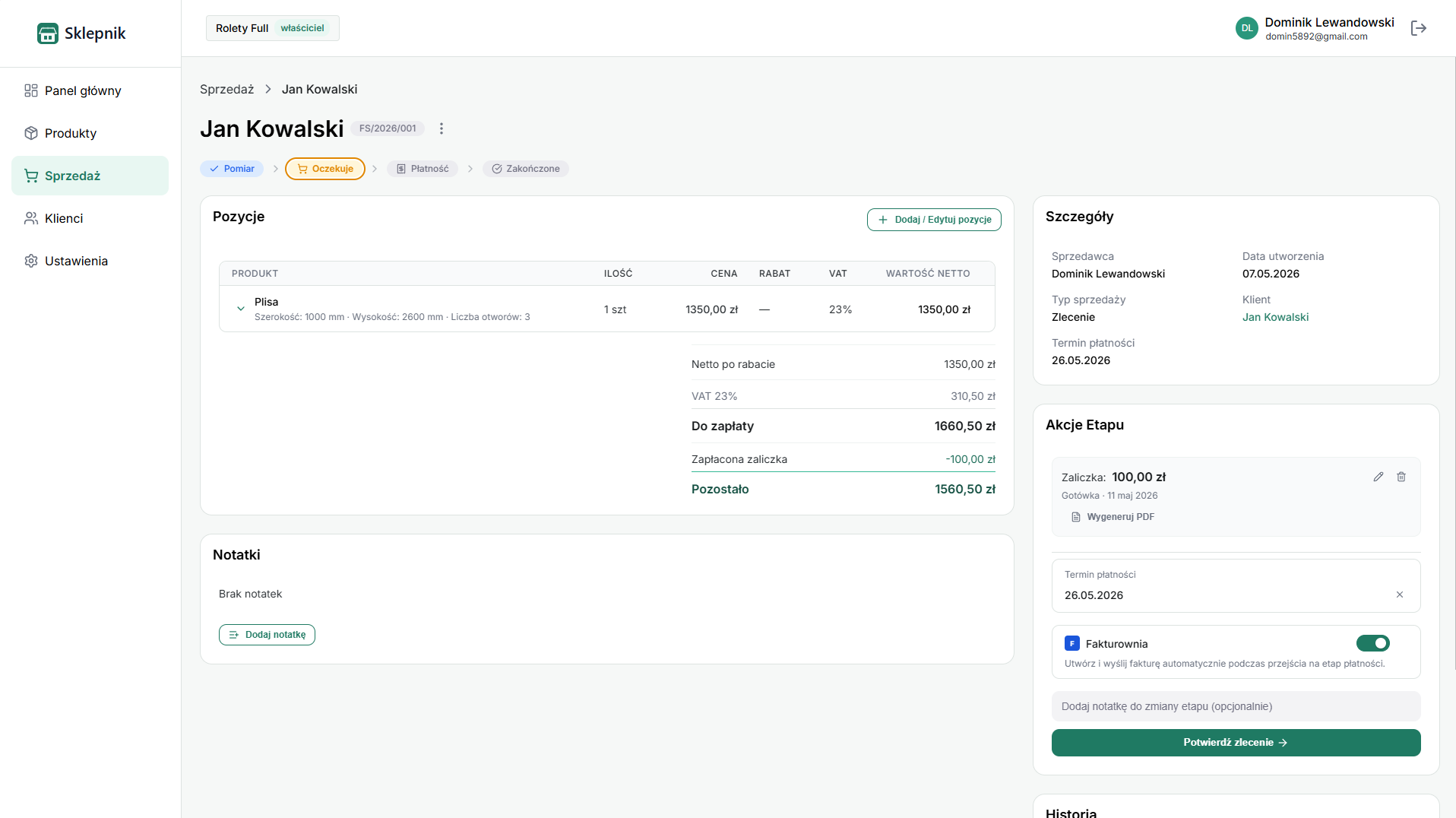Click the stage change note input field
1456x818 pixels.
(x=1236, y=706)
